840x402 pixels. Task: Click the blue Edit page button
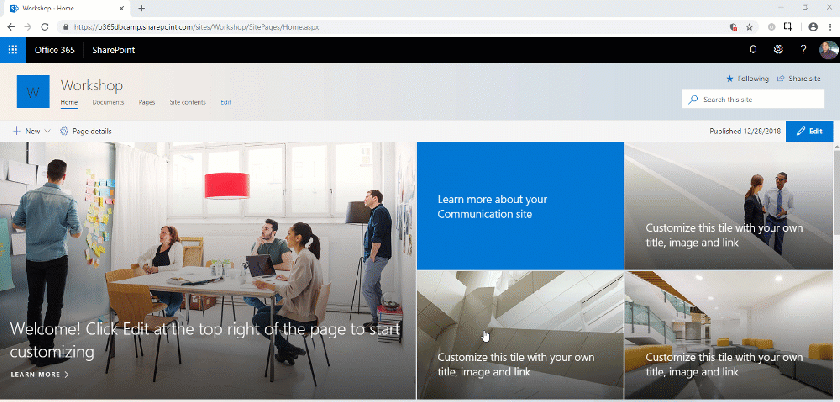809,131
